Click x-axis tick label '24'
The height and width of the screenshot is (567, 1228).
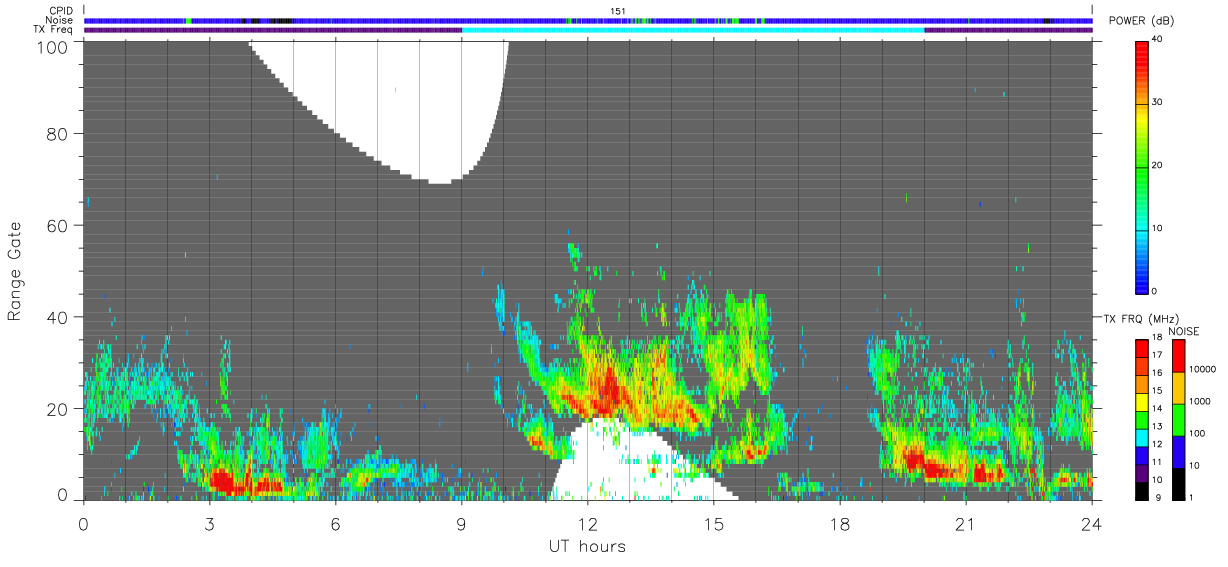coord(1091,524)
